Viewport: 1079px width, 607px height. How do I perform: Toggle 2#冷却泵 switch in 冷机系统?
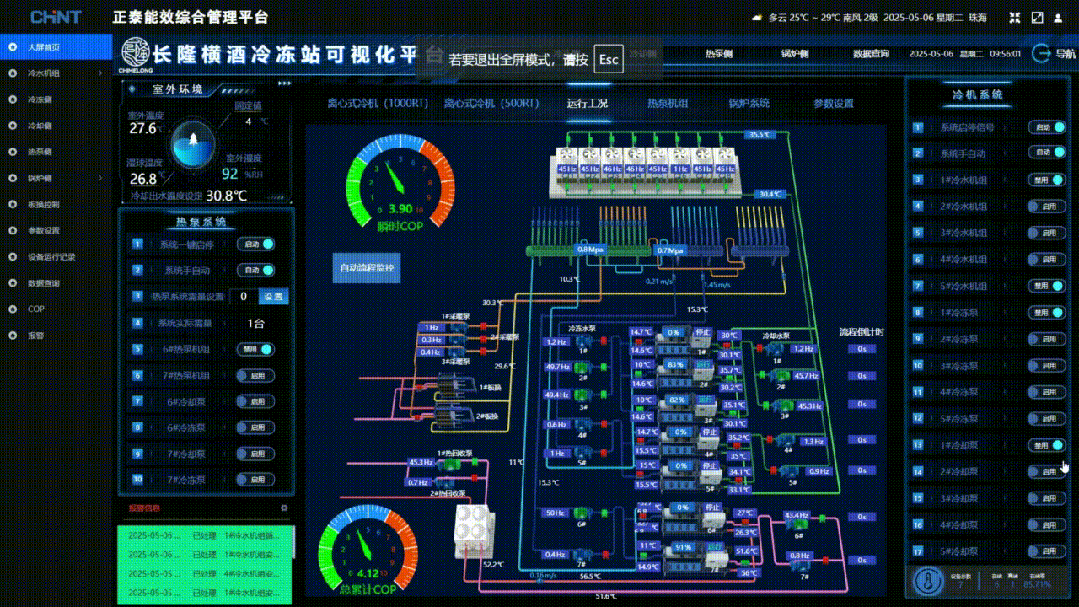[x=1047, y=471]
